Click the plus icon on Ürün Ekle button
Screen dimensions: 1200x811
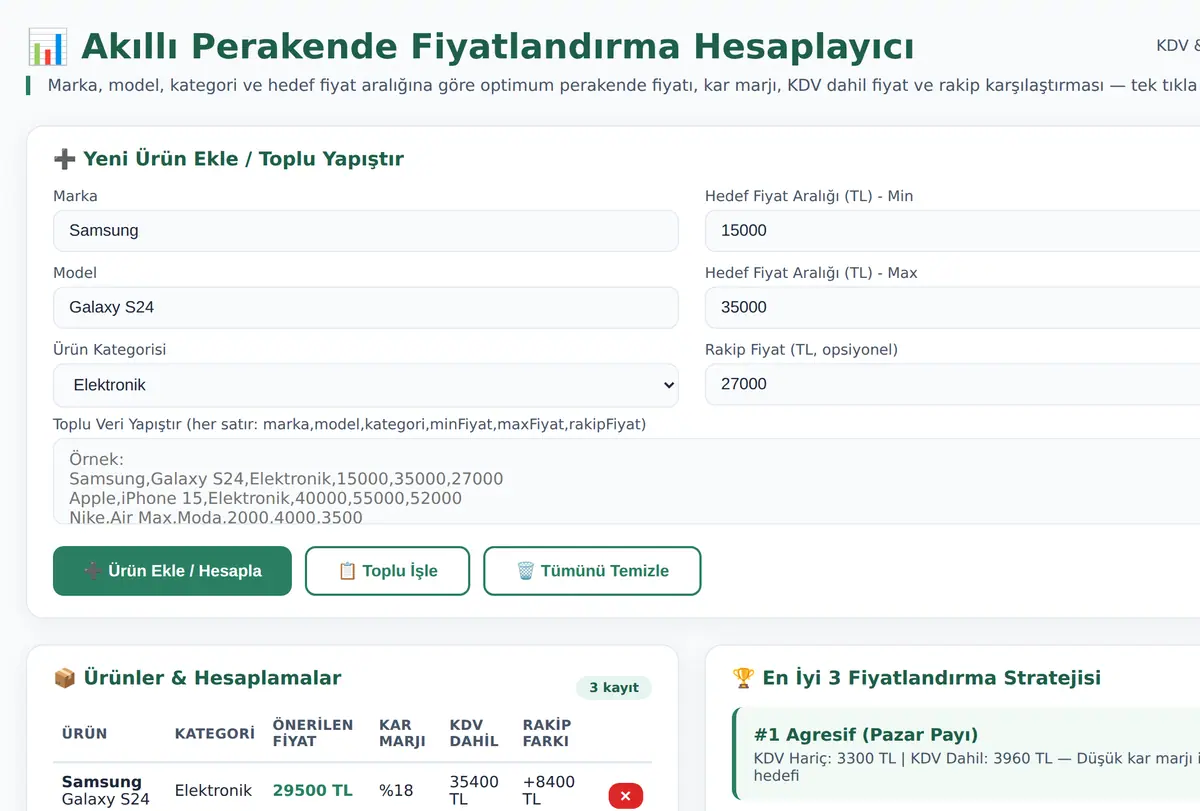93,571
